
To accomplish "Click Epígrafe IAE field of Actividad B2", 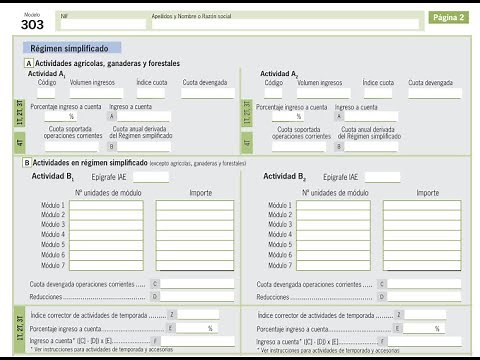I will [382, 177].
